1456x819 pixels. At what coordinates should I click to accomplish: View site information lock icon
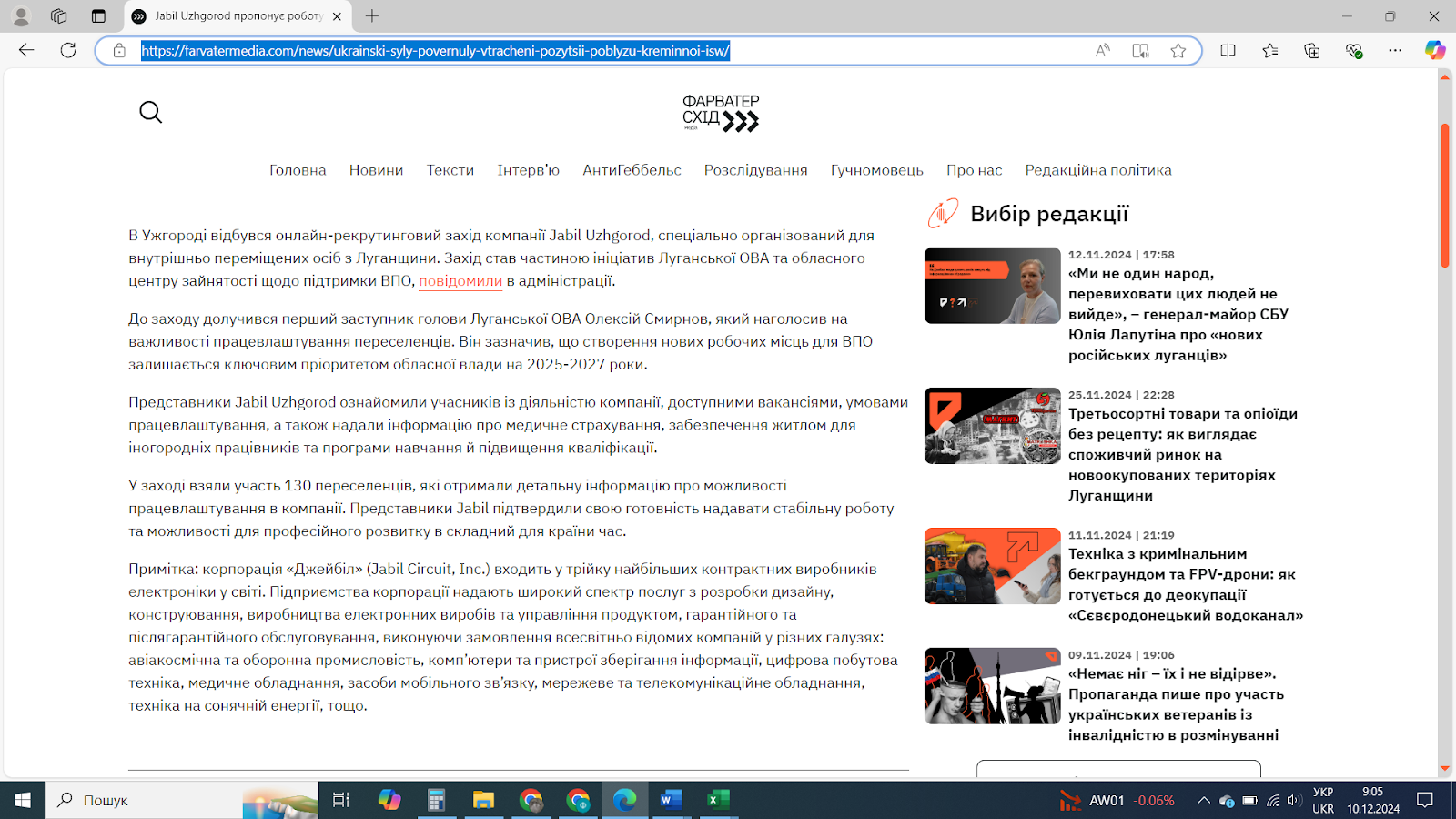pos(119,51)
